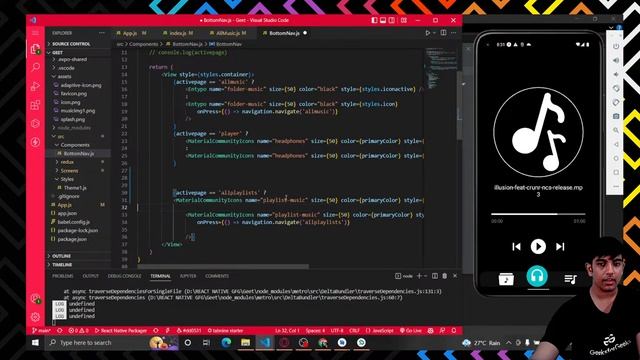Image resolution: width=640 pixels, height=360 pixels.
Task: Open Run and Debug view
Action: coord(36,86)
